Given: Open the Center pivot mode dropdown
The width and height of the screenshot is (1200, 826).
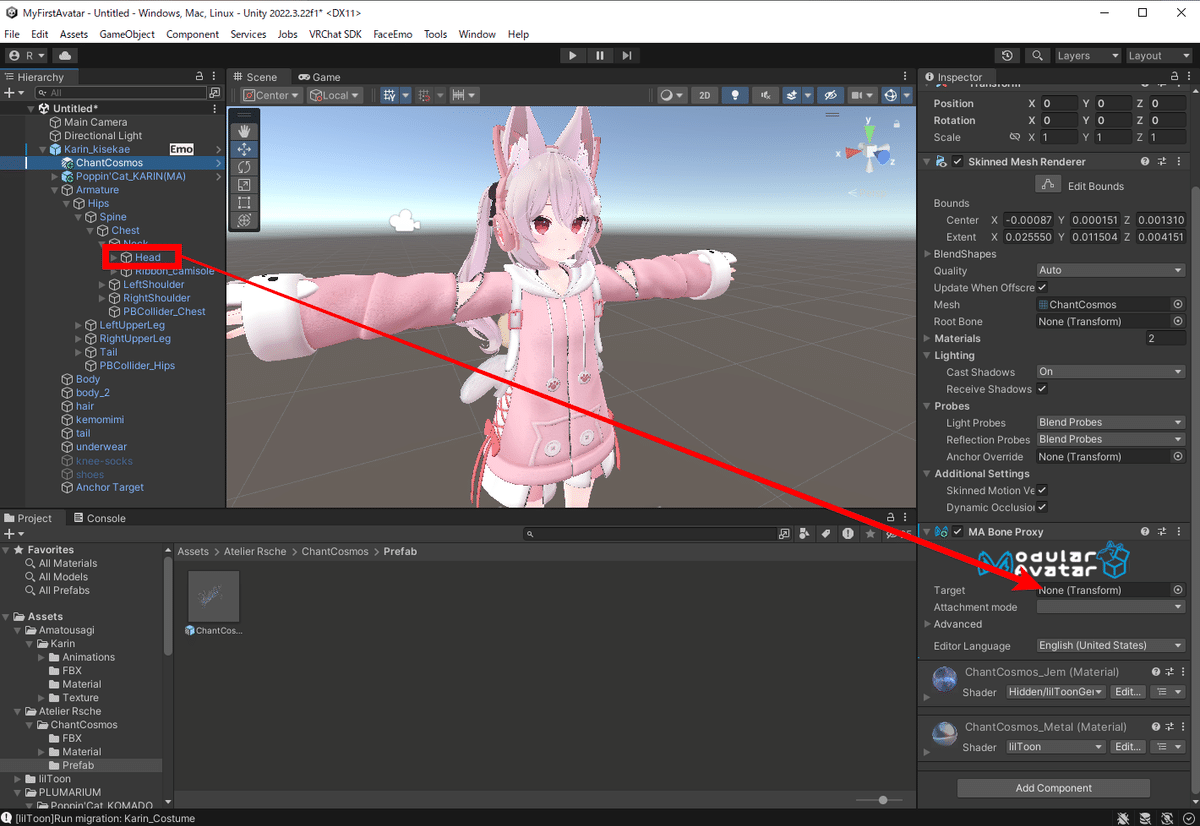Looking at the screenshot, I should click(271, 95).
